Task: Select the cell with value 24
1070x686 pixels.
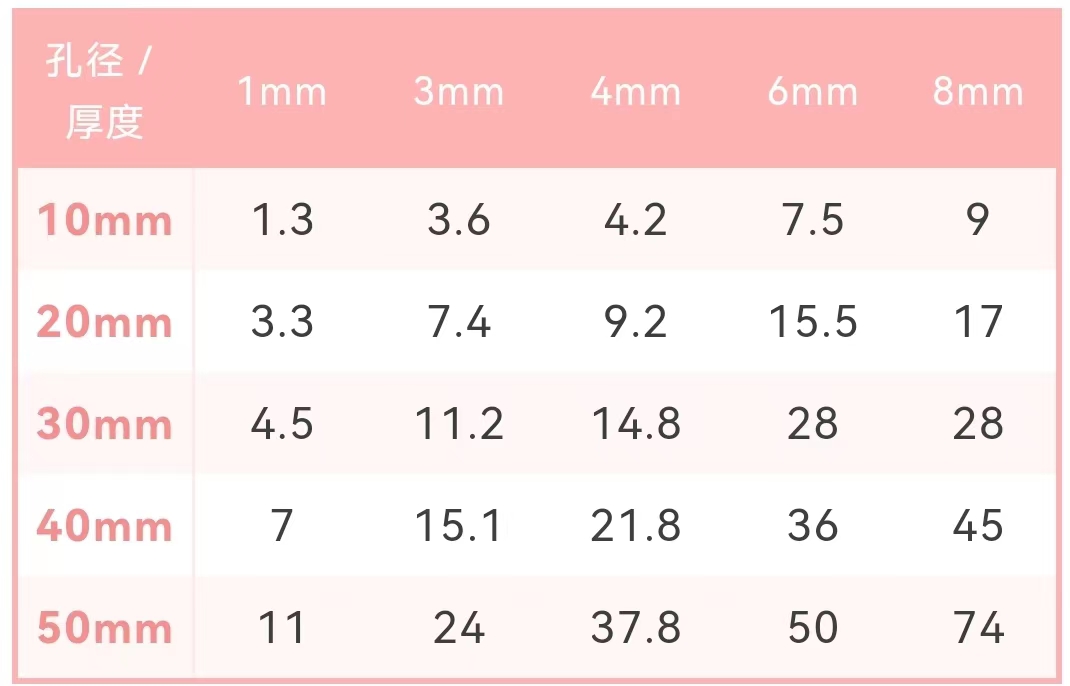Action: click(x=459, y=627)
